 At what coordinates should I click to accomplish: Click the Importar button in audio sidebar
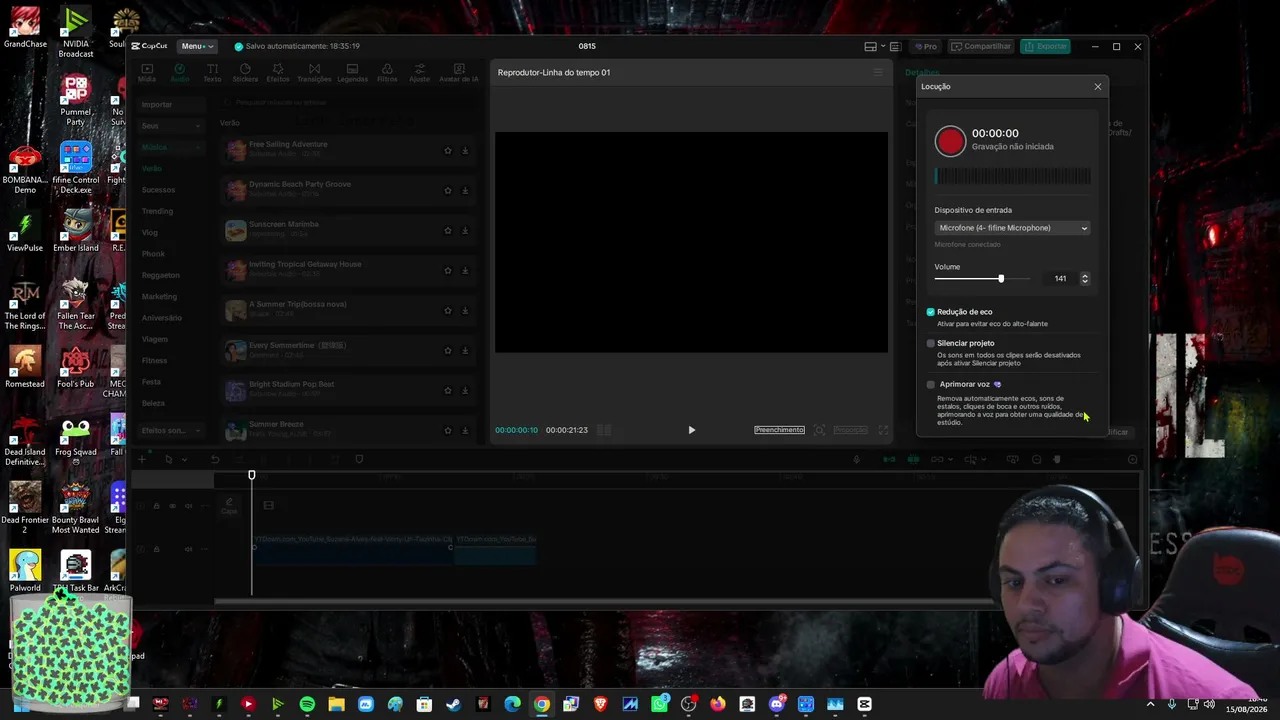(171, 105)
